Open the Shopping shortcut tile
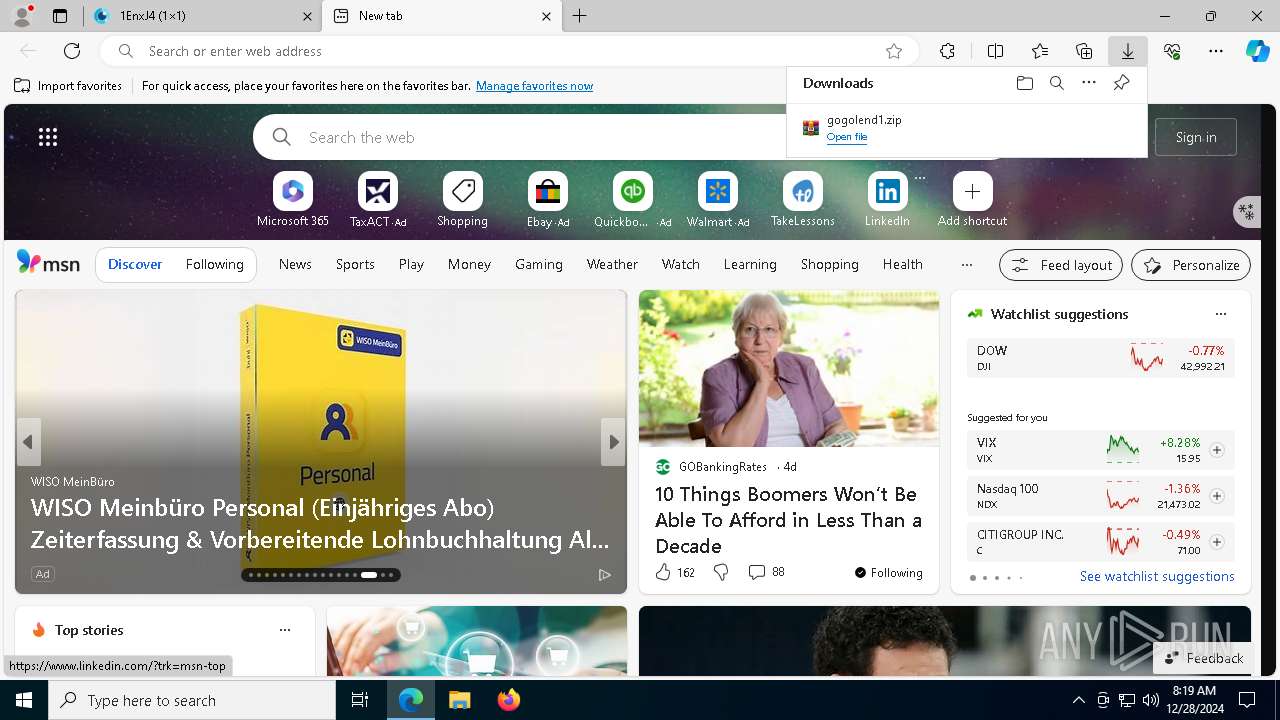Screen dimensions: 1280x720 (x=463, y=200)
